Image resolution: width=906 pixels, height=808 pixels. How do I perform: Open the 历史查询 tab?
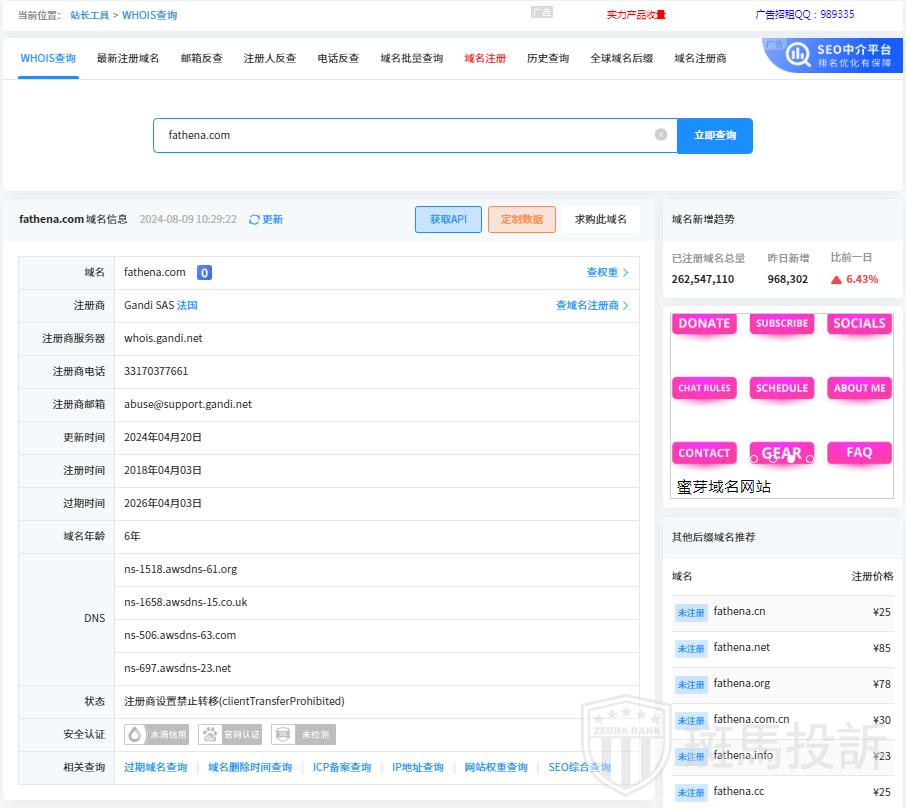548,59
